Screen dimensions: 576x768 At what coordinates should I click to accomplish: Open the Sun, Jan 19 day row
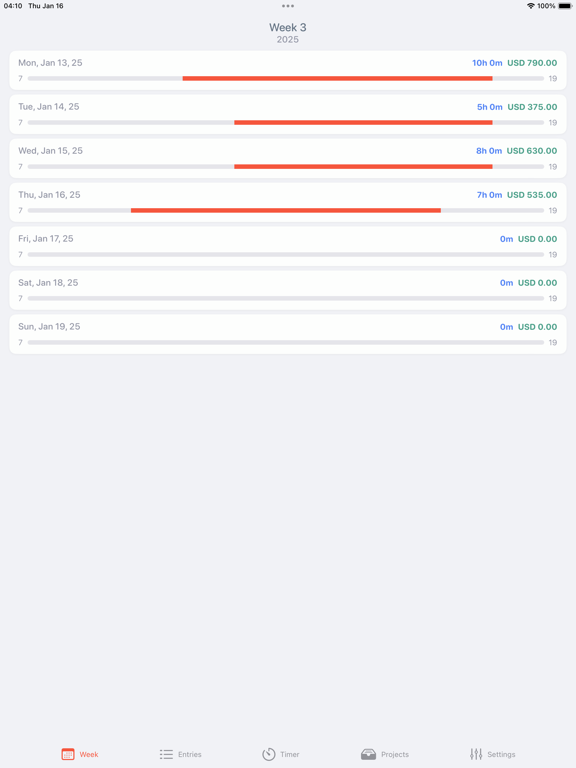point(288,334)
